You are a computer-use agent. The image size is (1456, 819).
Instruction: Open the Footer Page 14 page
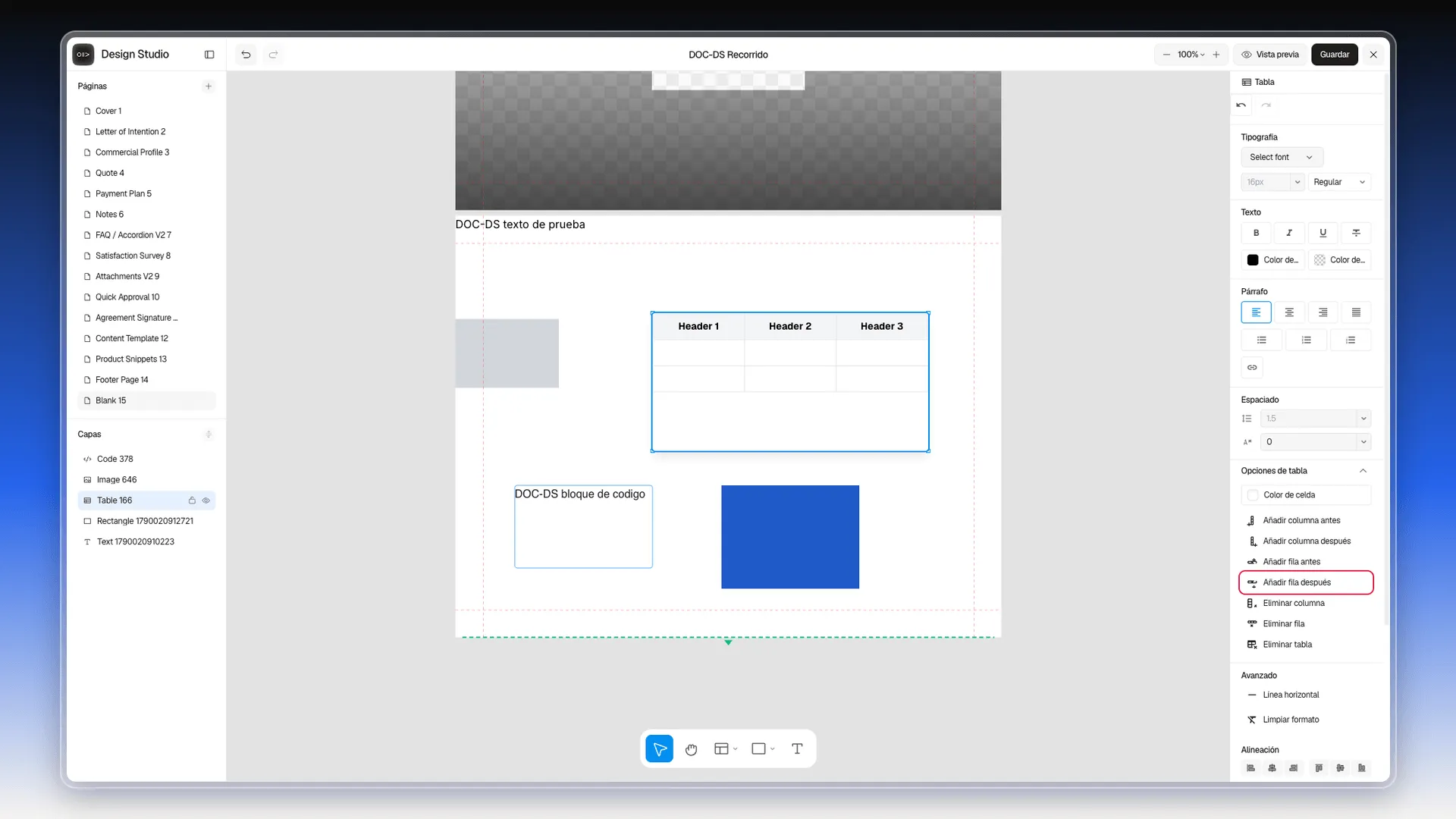pyautogui.click(x=146, y=380)
